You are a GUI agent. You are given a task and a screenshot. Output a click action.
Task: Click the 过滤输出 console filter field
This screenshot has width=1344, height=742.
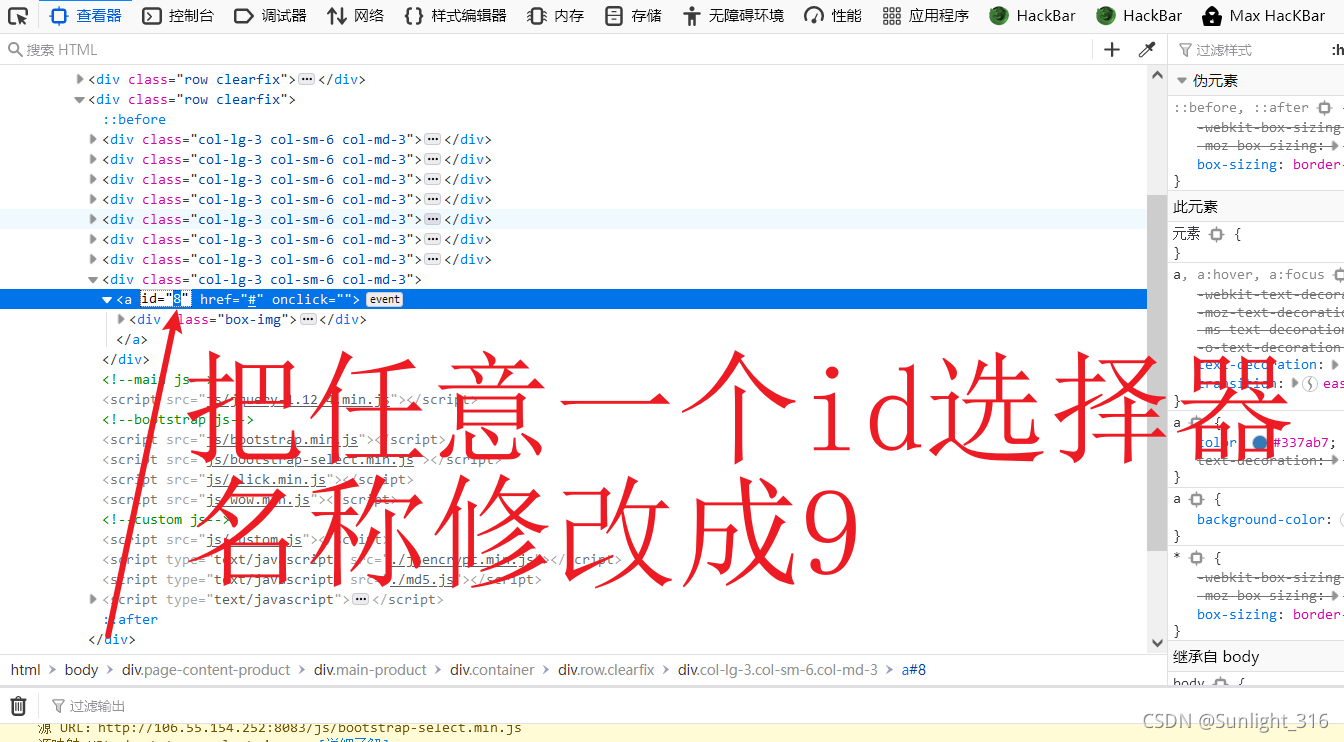[690, 706]
